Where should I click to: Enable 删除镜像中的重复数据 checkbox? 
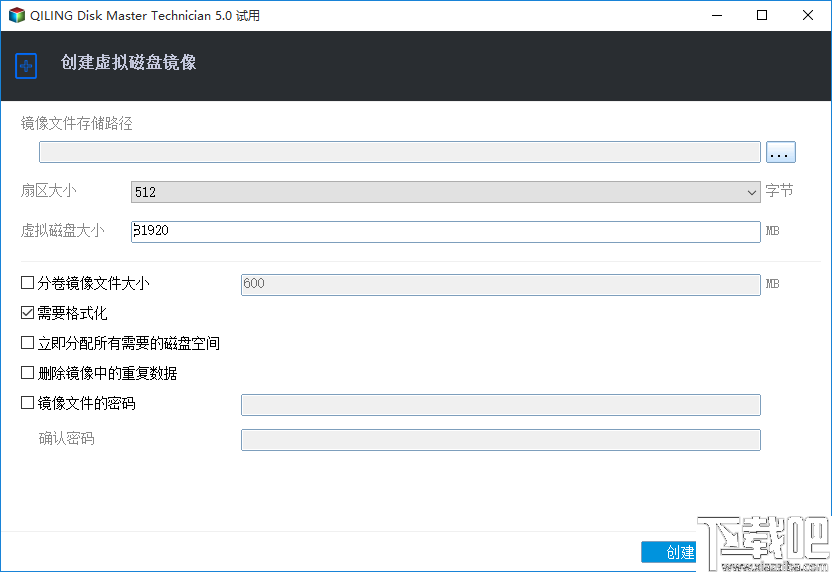(27, 373)
